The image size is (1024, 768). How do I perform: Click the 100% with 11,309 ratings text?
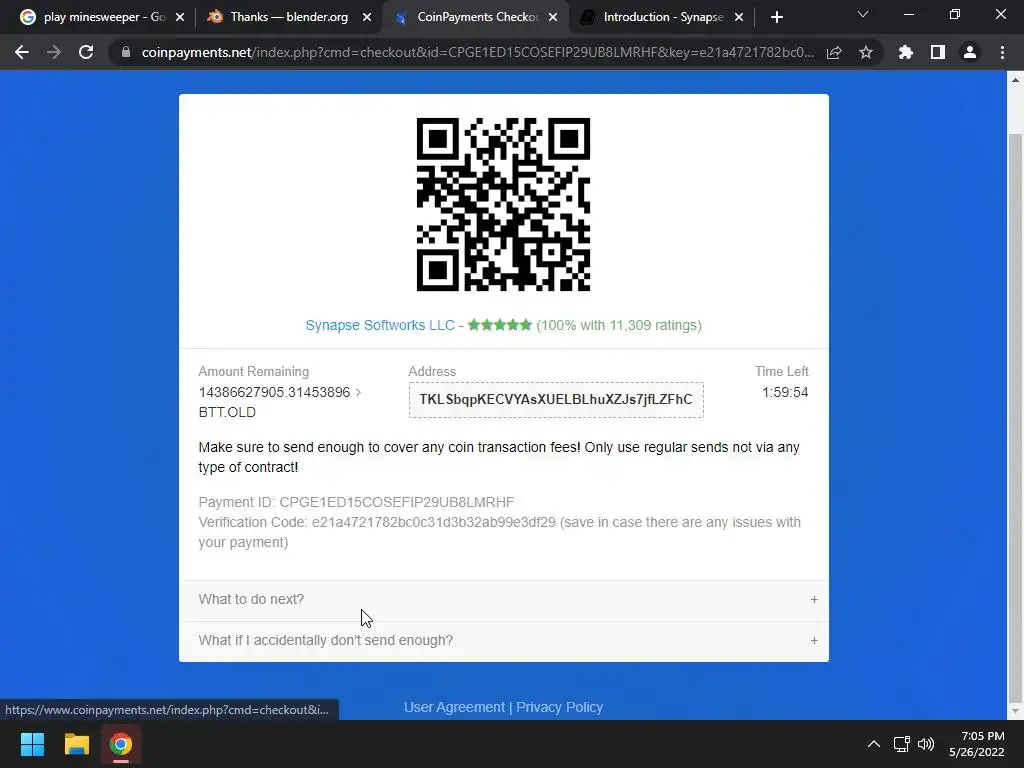pos(619,325)
